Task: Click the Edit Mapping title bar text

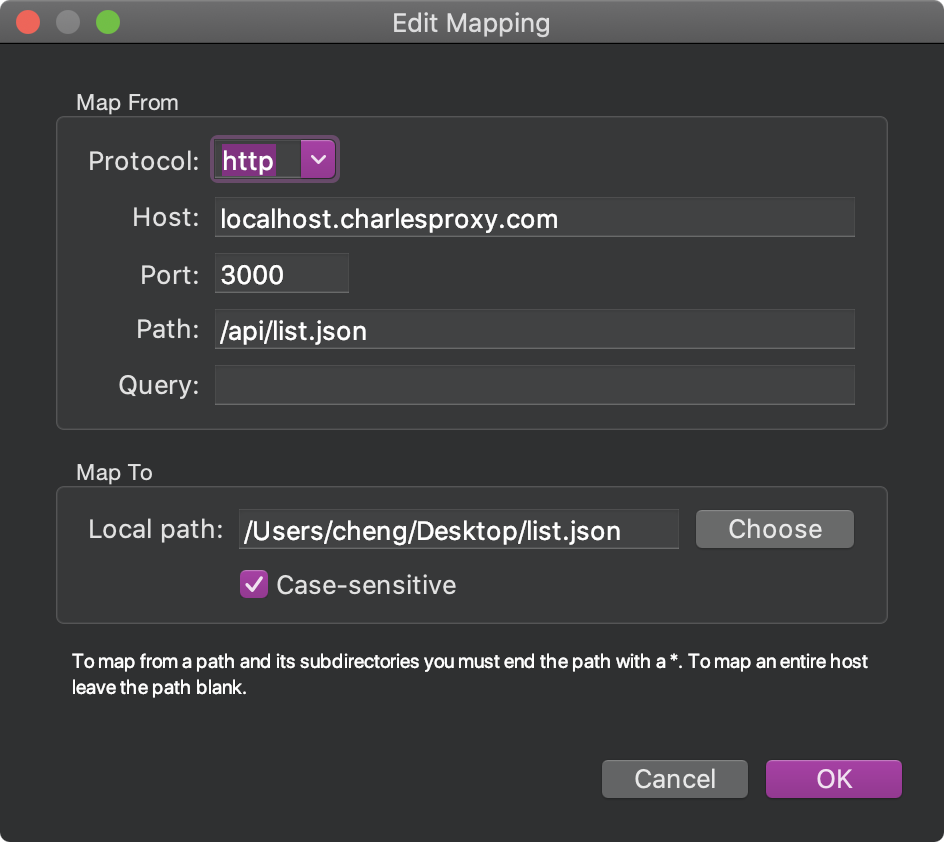Action: click(x=471, y=23)
